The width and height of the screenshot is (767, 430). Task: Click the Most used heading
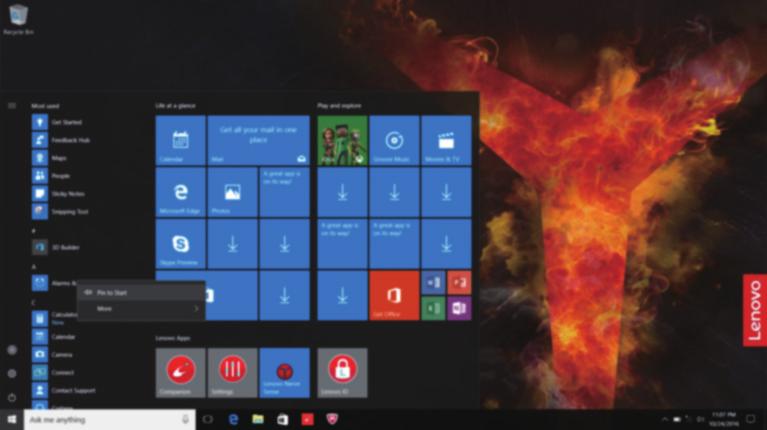[x=45, y=106]
